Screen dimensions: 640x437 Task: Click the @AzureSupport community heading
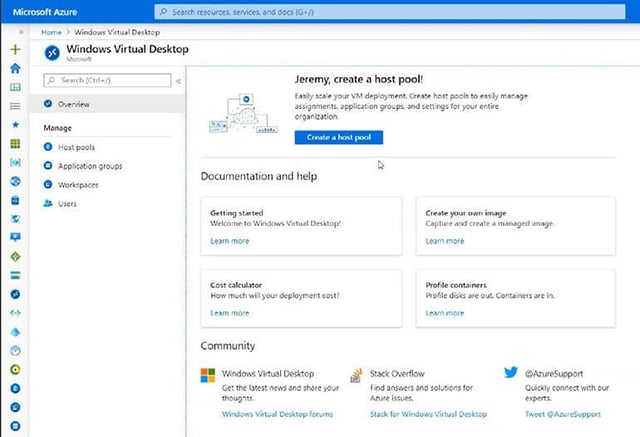coord(554,374)
